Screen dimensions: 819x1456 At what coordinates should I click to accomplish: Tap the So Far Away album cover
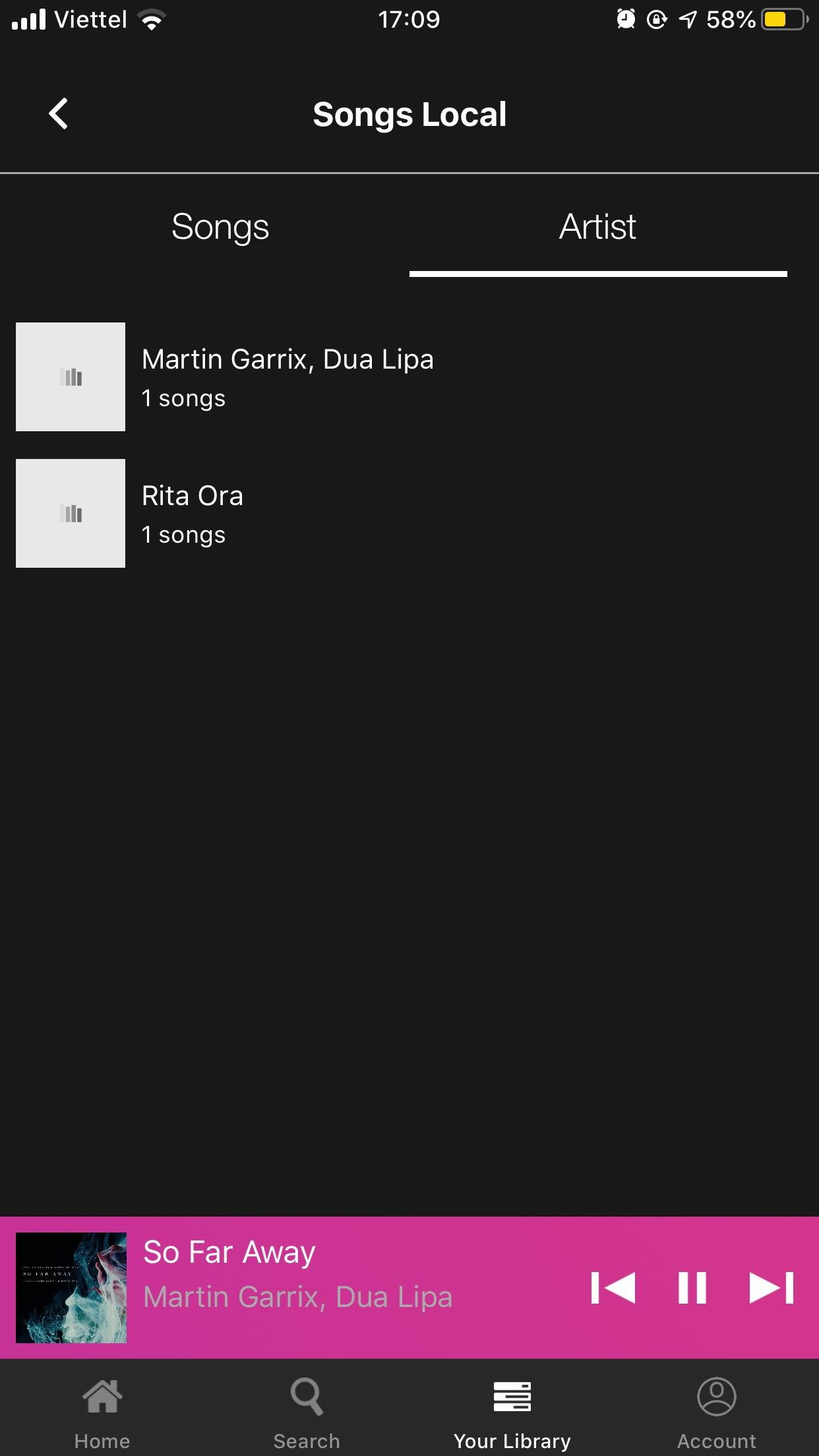pyautogui.click(x=71, y=1288)
